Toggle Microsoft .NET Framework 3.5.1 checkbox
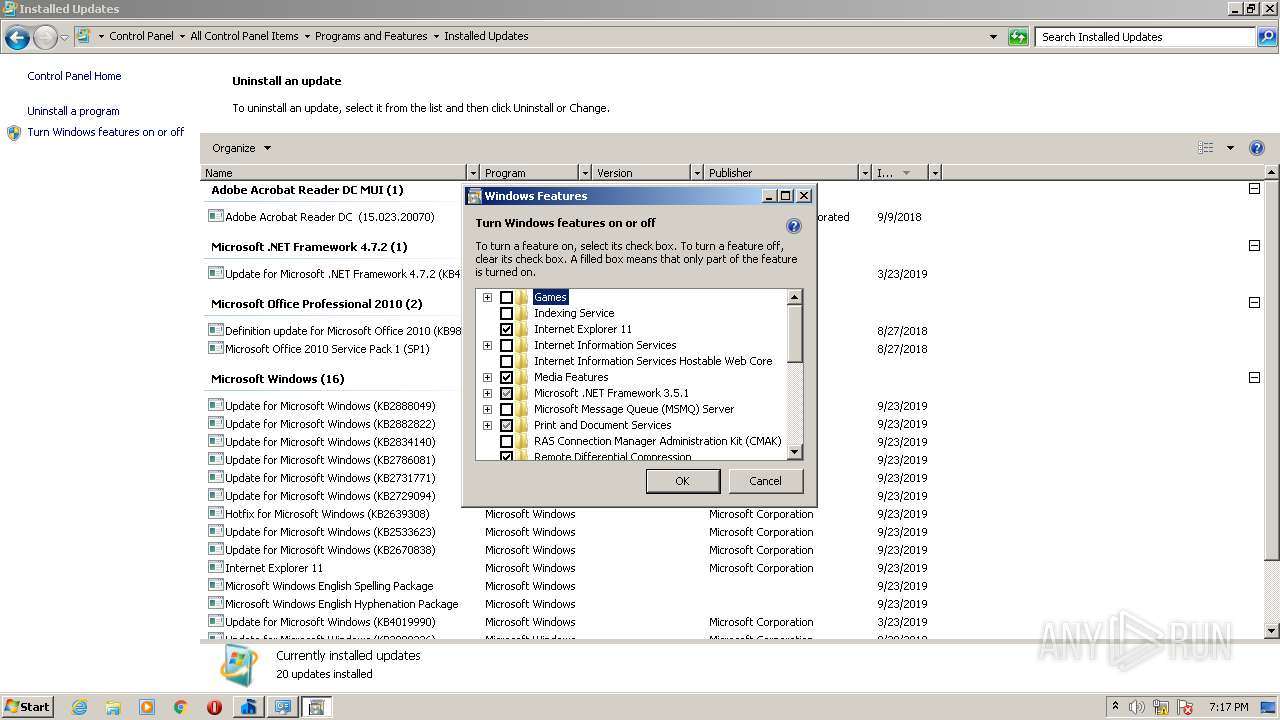Image resolution: width=1280 pixels, height=720 pixels. click(506, 393)
